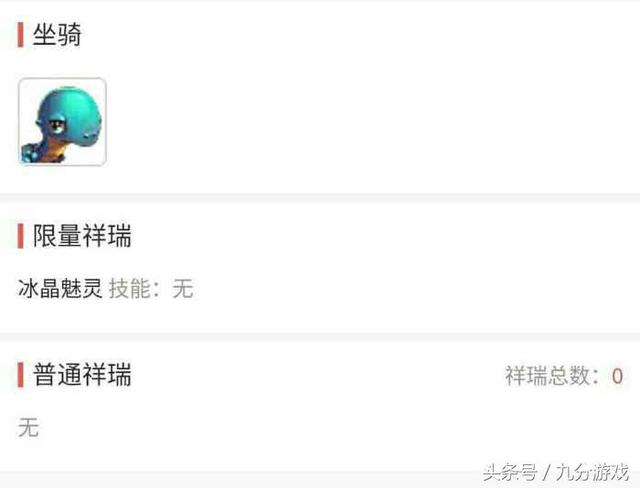Click the 无 value after 技能
This screenshot has width=640, height=488.
tap(182, 288)
